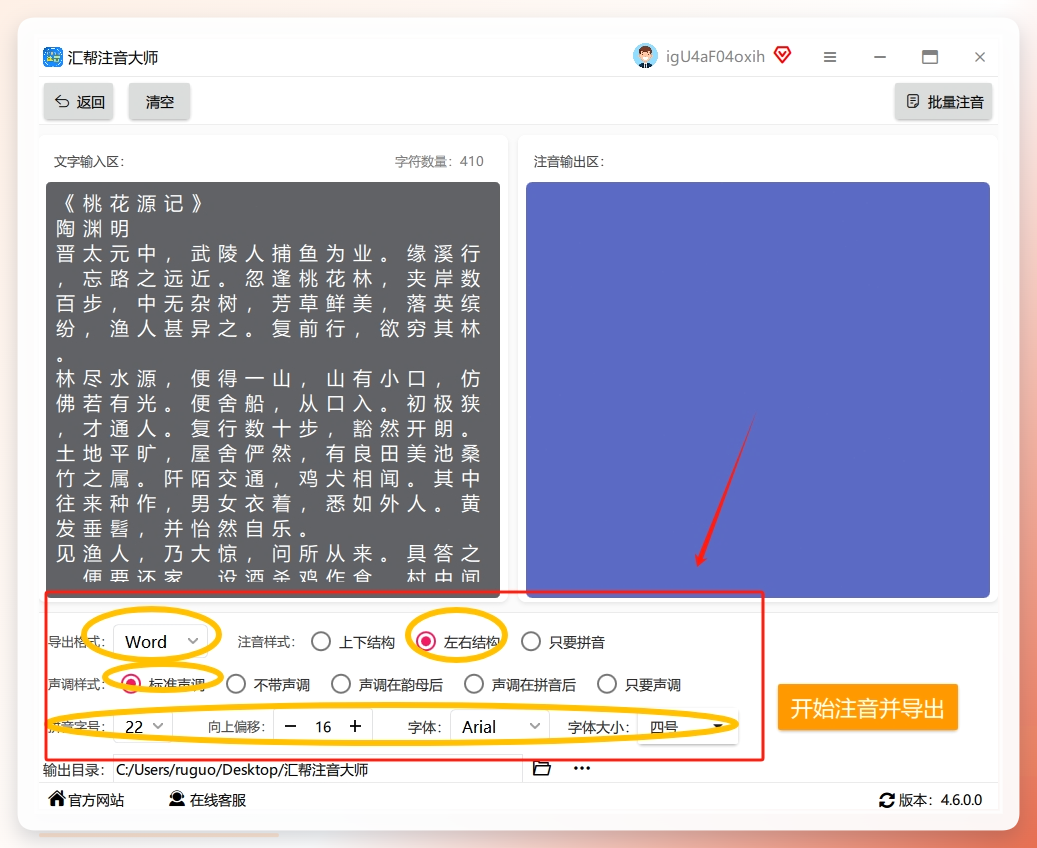Click 开始注音并导出 start button

868,708
